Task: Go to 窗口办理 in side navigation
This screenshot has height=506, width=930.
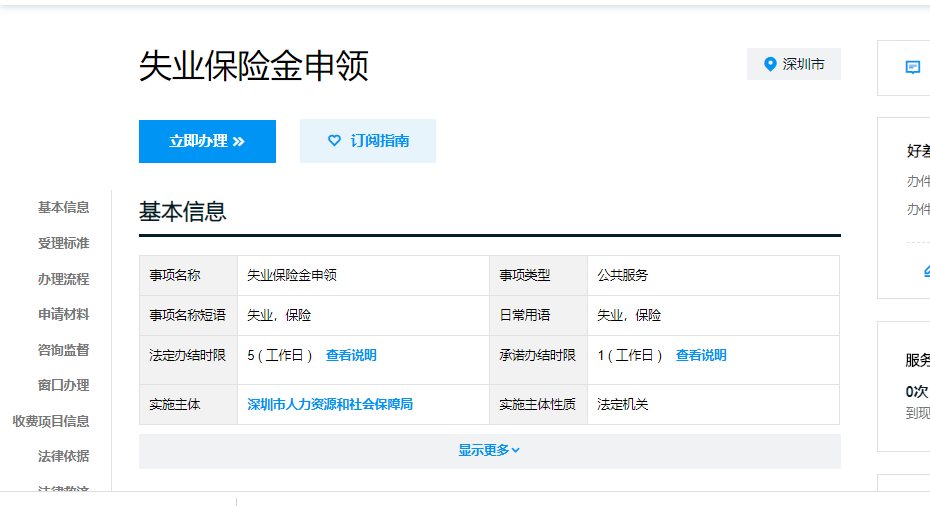Action: tap(63, 386)
